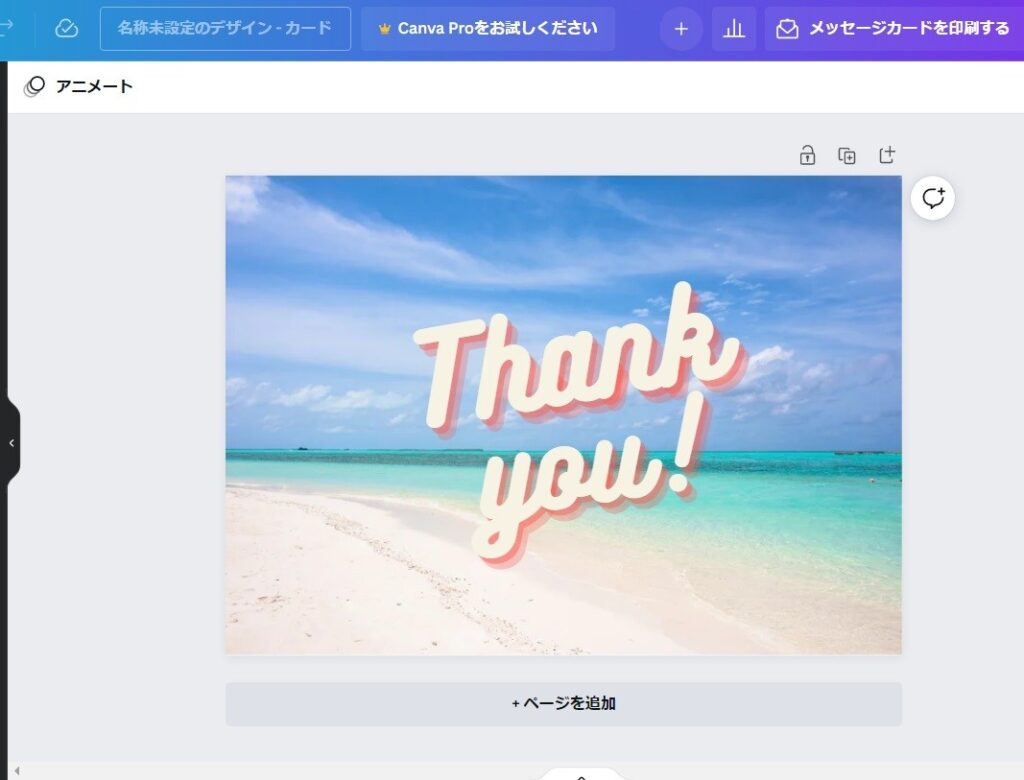
Task: Click the redo arrow icon
Action: [7, 27]
